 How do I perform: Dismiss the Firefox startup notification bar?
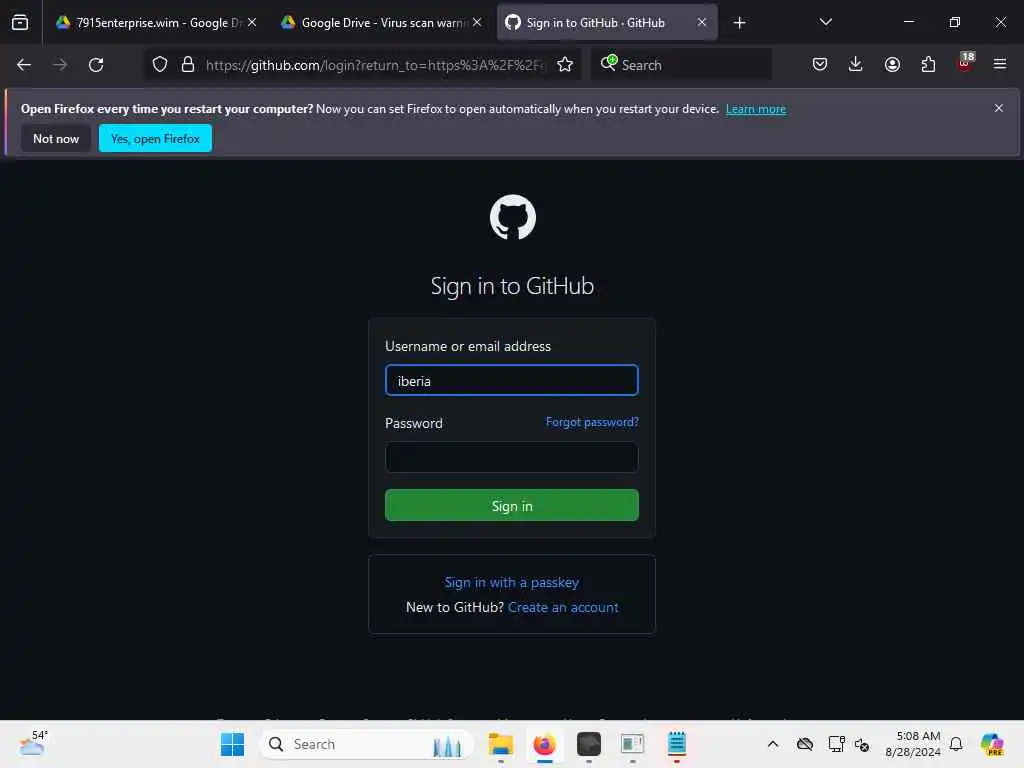click(x=999, y=108)
